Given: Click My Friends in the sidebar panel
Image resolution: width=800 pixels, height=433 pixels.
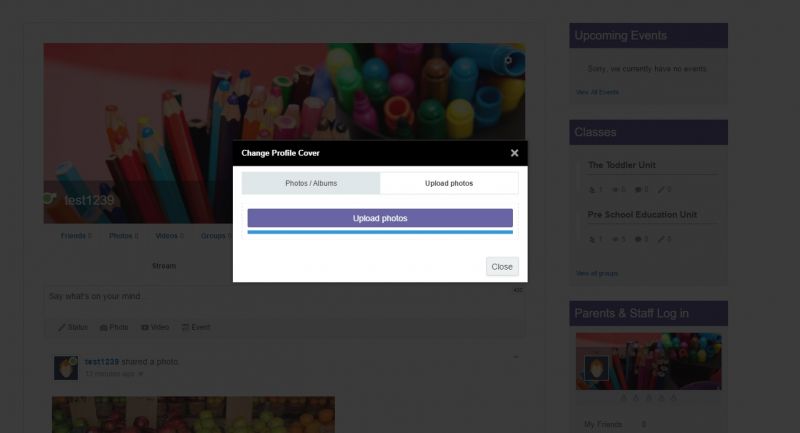Looking at the screenshot, I should 603,424.
